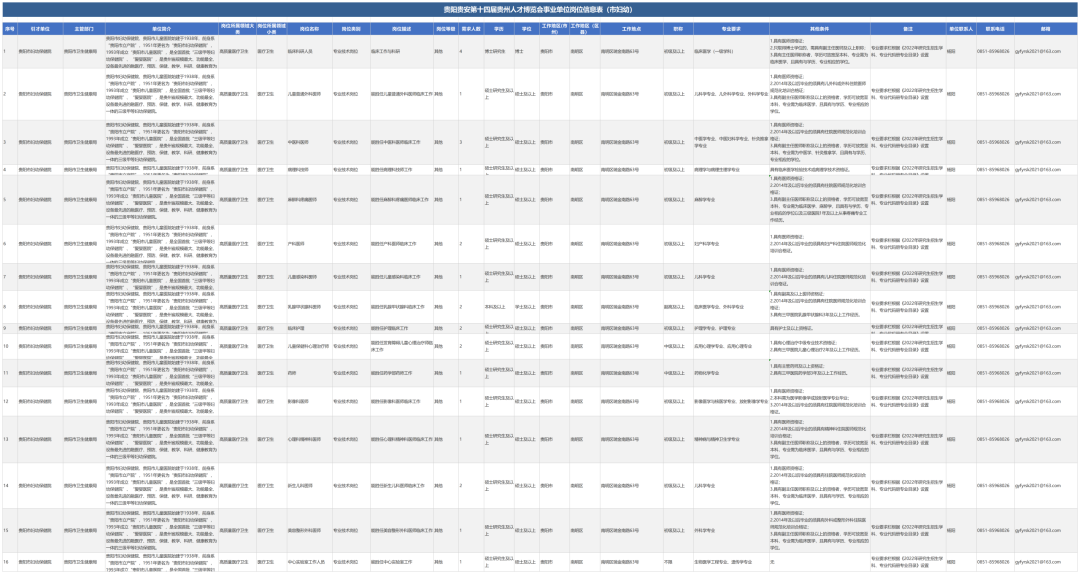
Task: Click the title 贵阳贵安第十四届贵州人才博览会事业单位岗位信息表
Action: (x=537, y=10)
